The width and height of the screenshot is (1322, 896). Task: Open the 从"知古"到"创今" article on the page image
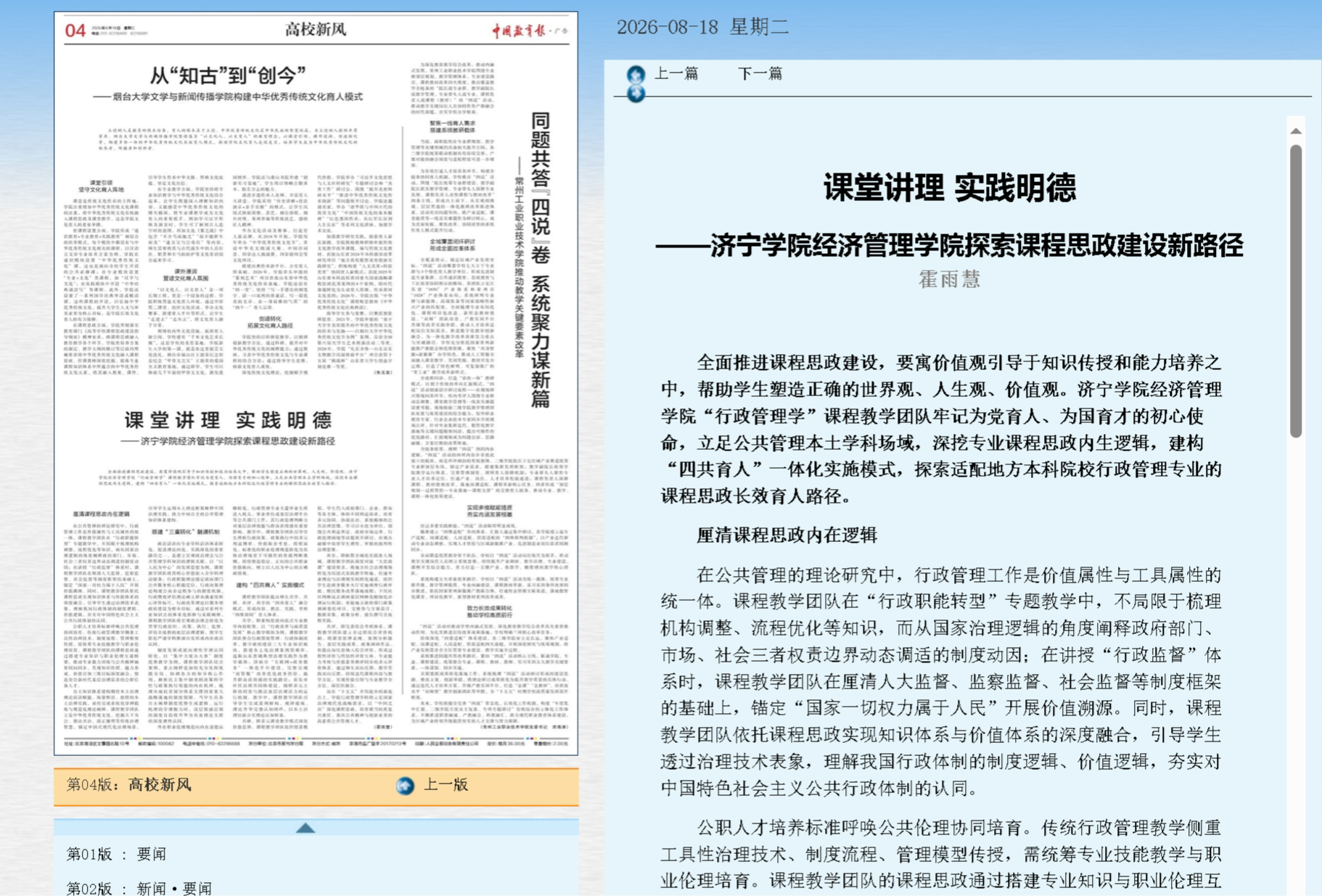228,75
